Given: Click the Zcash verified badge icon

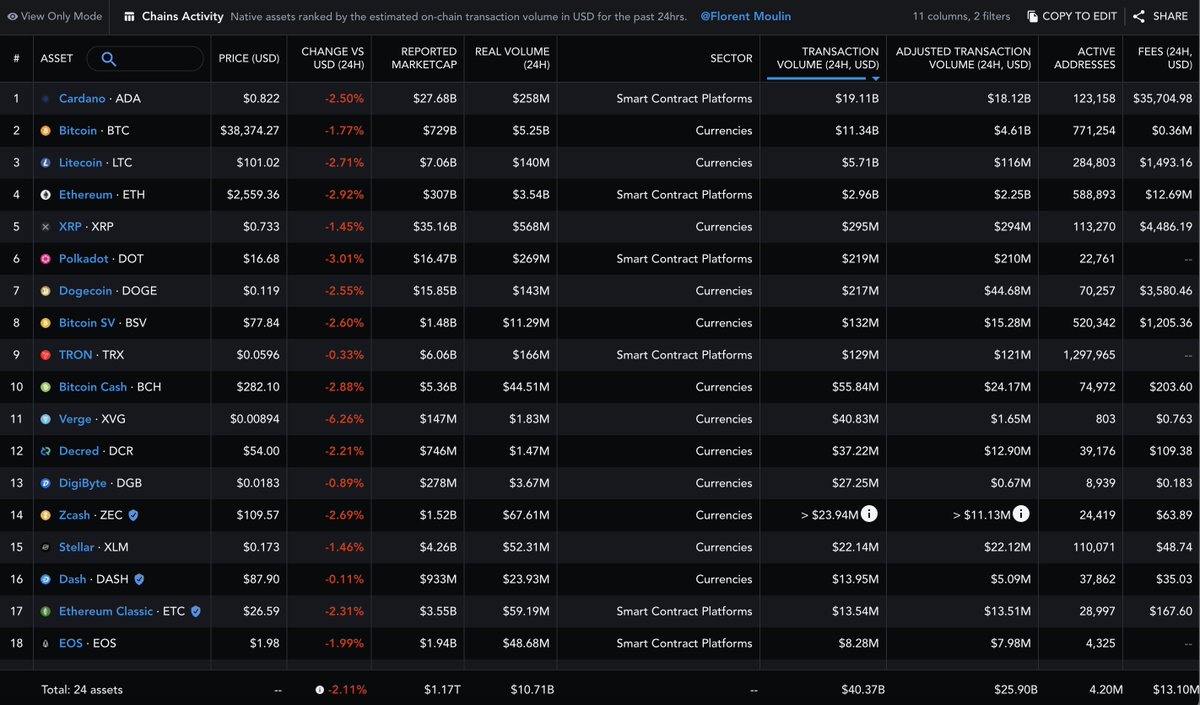Looking at the screenshot, I should (x=133, y=515).
